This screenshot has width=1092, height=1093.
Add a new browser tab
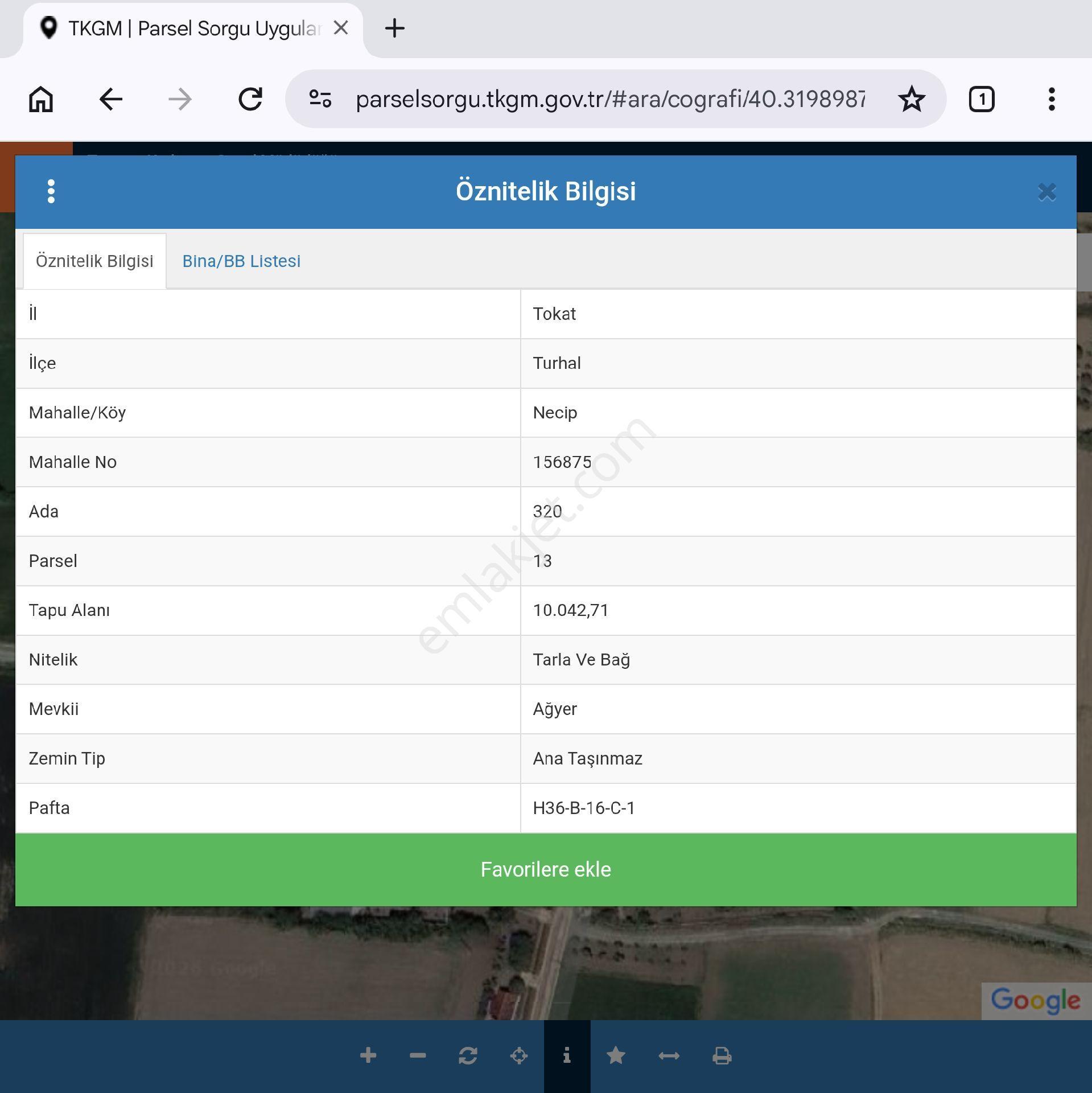click(394, 28)
